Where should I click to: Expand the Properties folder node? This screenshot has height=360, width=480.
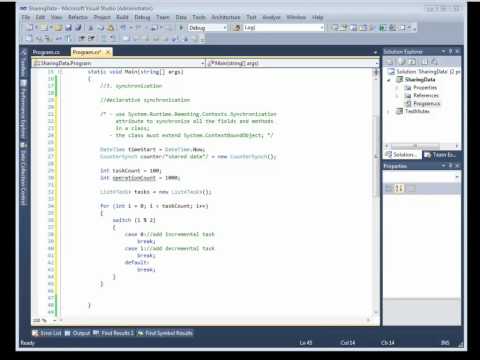click(397, 88)
